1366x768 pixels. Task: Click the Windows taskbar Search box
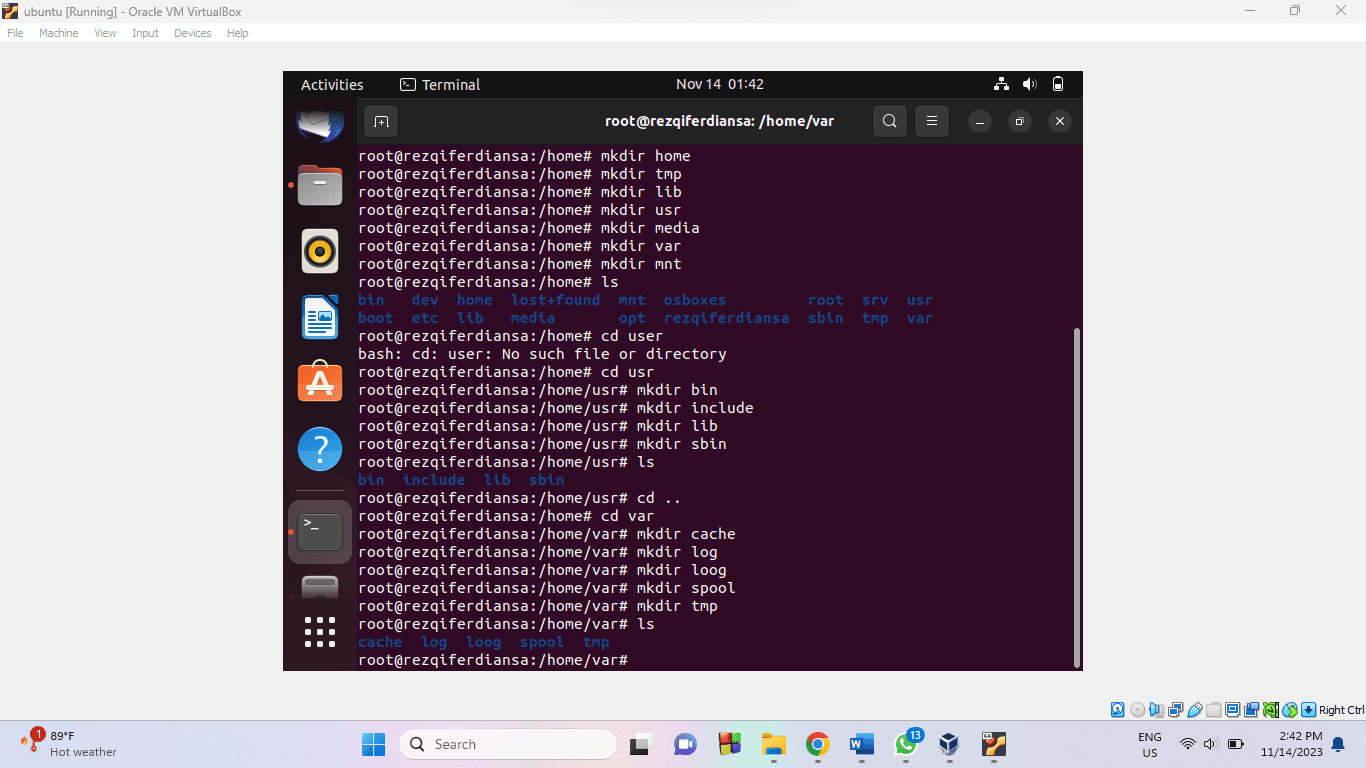[x=508, y=744]
